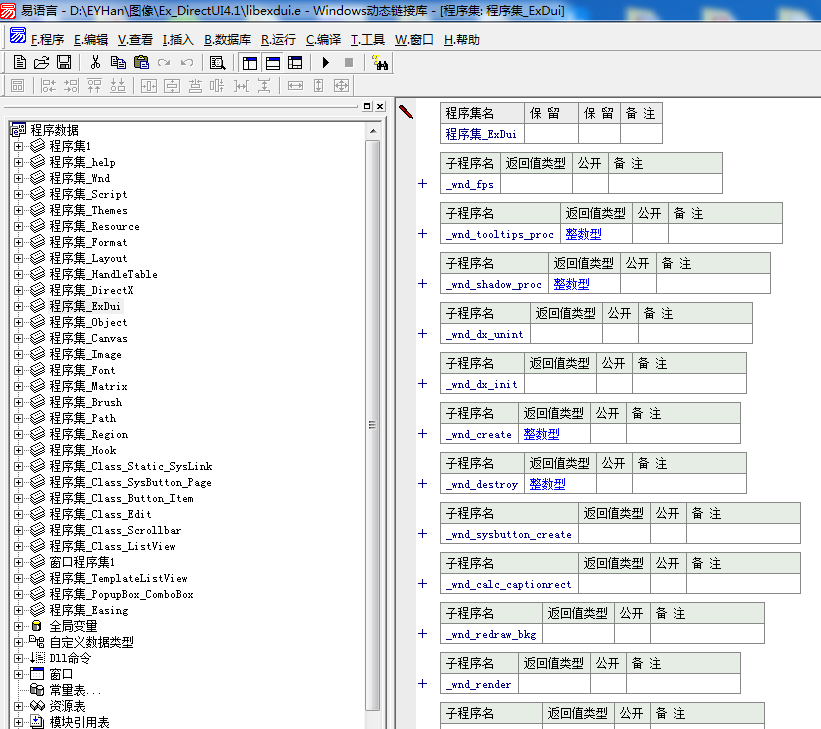
Task: Click the Stop square icon
Action: pyautogui.click(x=349, y=63)
